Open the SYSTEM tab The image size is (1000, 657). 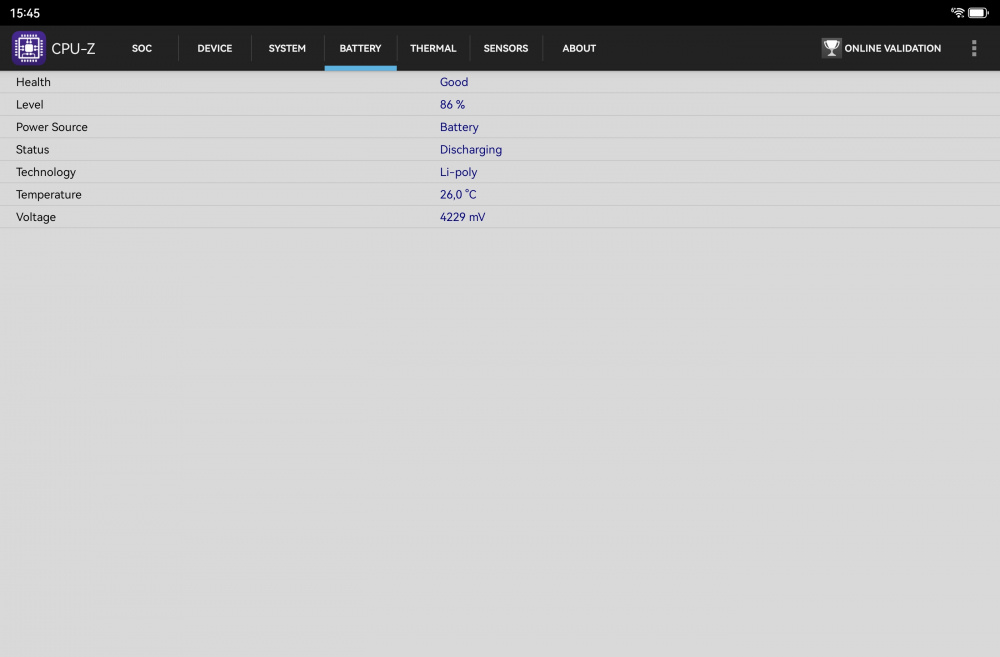point(287,48)
